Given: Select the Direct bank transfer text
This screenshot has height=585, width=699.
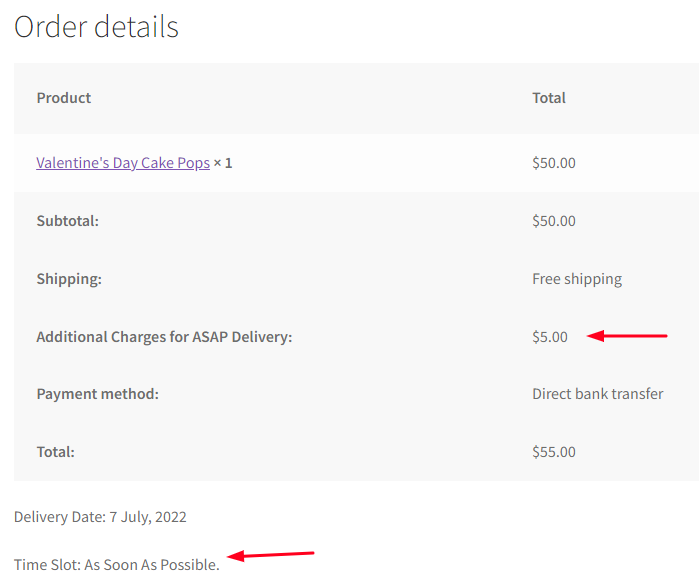Looking at the screenshot, I should 598,394.
